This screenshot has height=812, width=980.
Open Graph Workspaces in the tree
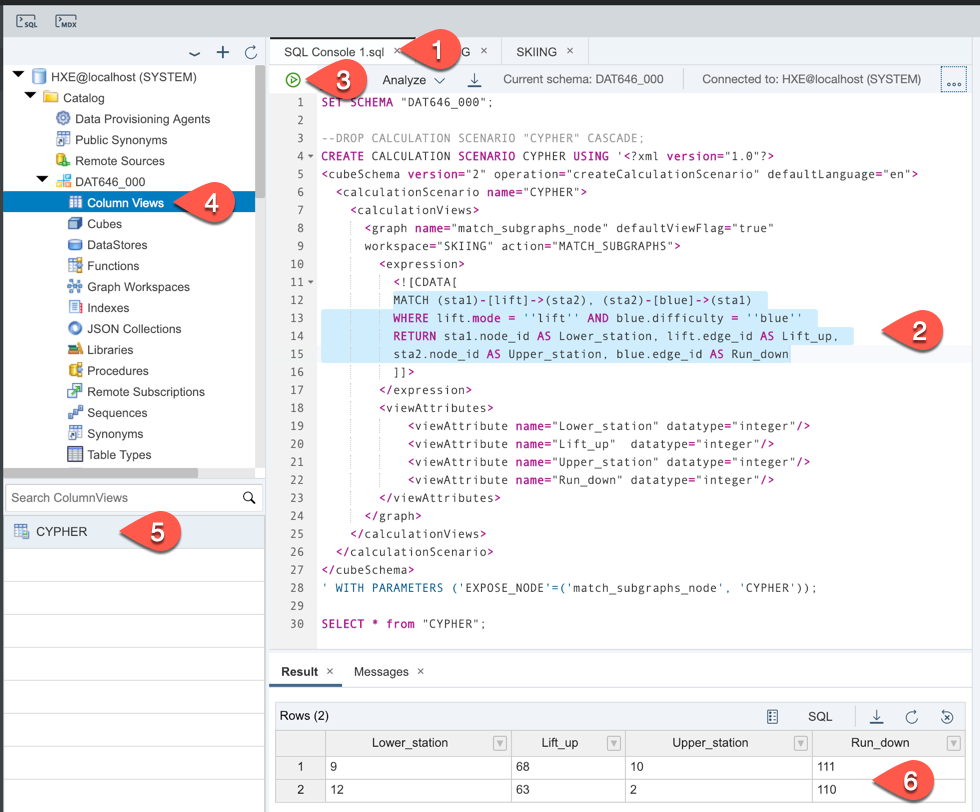coord(139,287)
